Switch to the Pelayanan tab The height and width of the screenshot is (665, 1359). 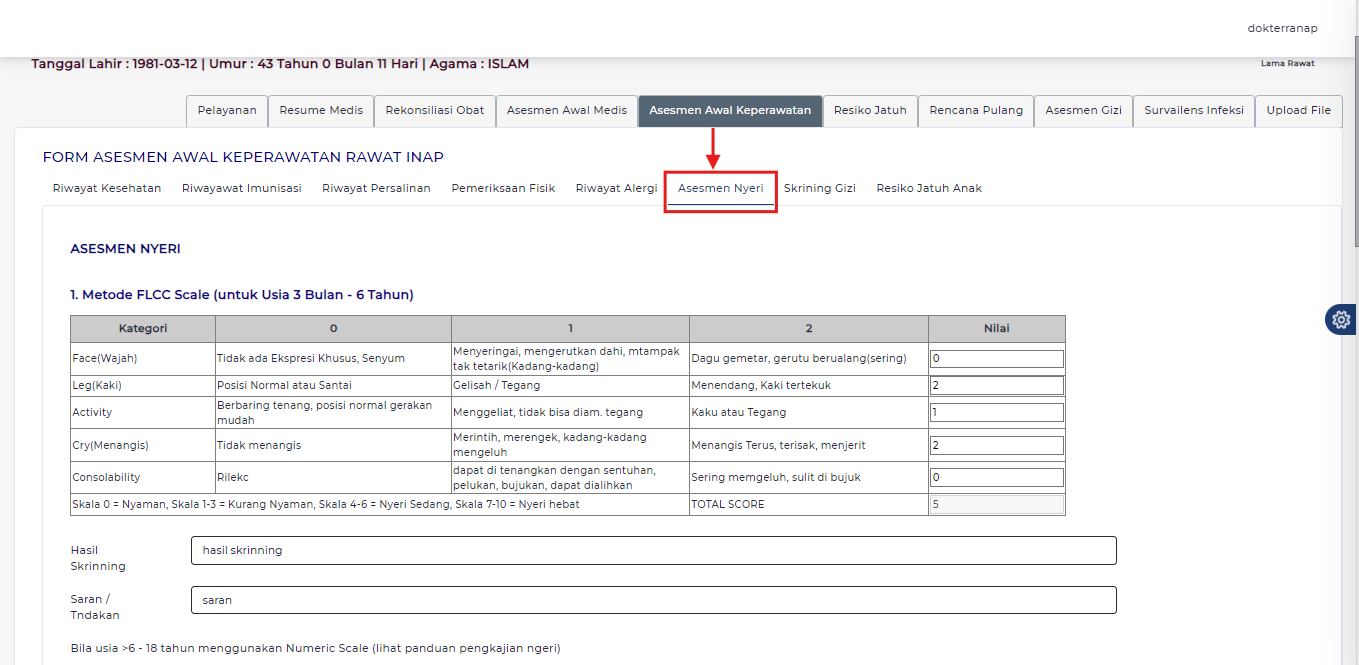tap(227, 111)
